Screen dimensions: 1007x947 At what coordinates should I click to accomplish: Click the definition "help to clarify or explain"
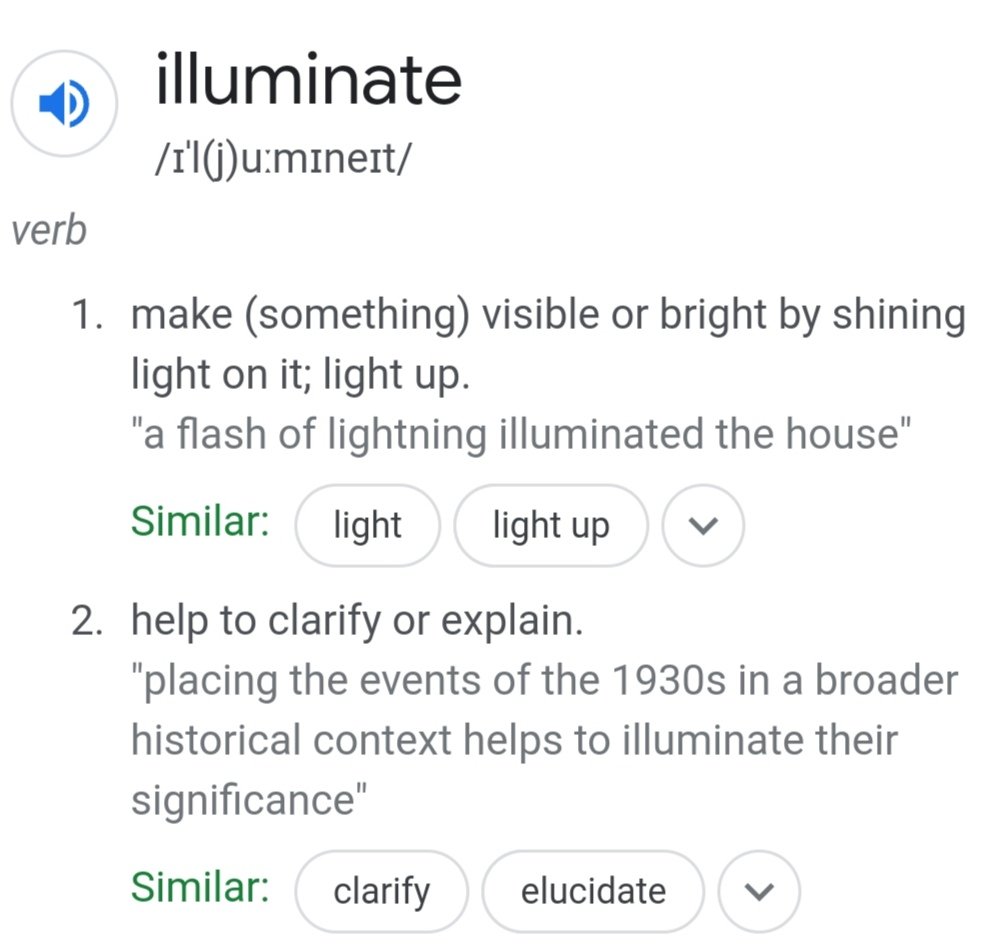tap(357, 622)
